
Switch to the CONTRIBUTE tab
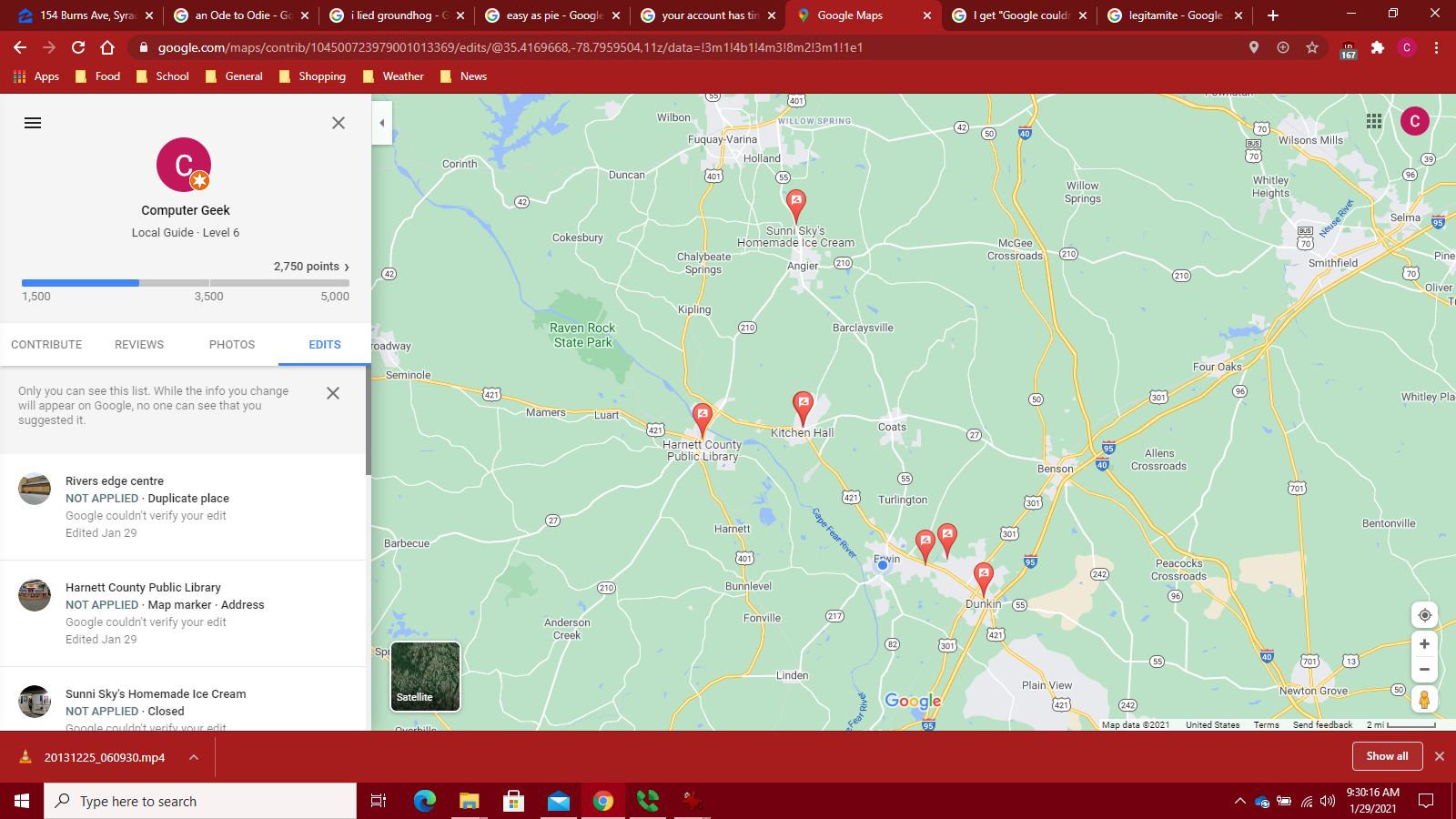(46, 345)
